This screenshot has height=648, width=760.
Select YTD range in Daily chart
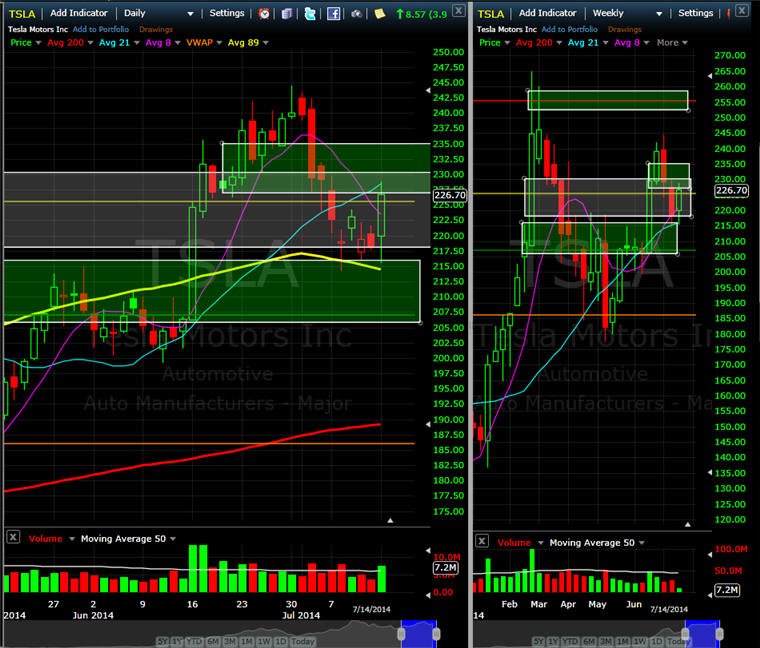[194, 642]
